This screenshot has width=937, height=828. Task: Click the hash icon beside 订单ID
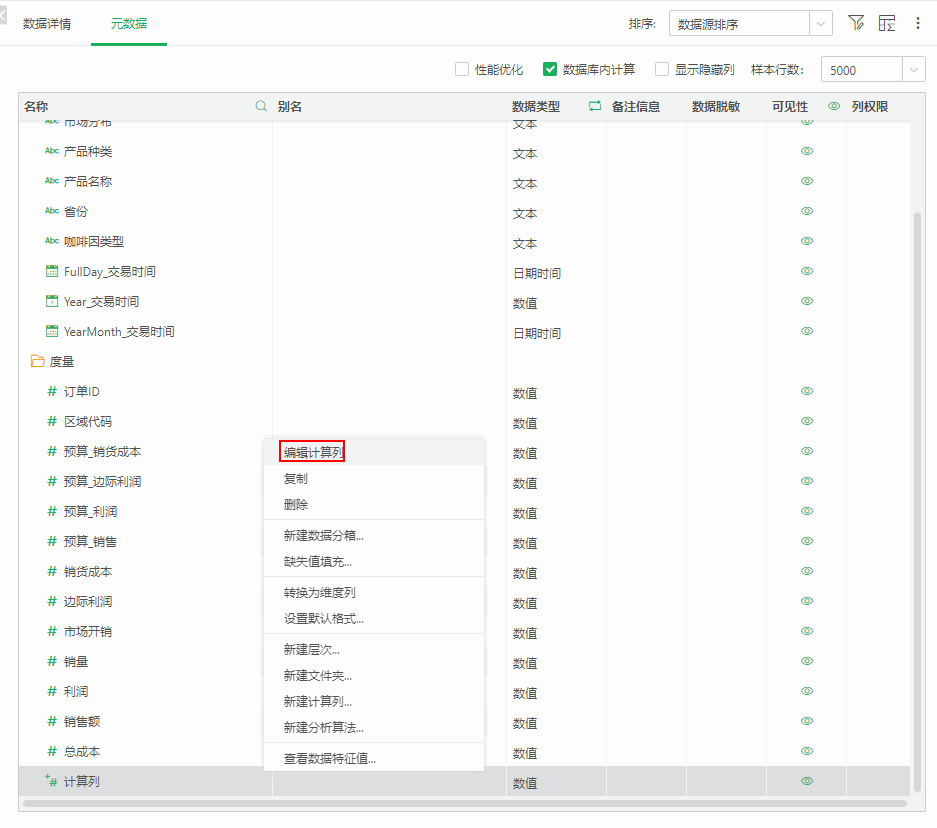tap(52, 391)
